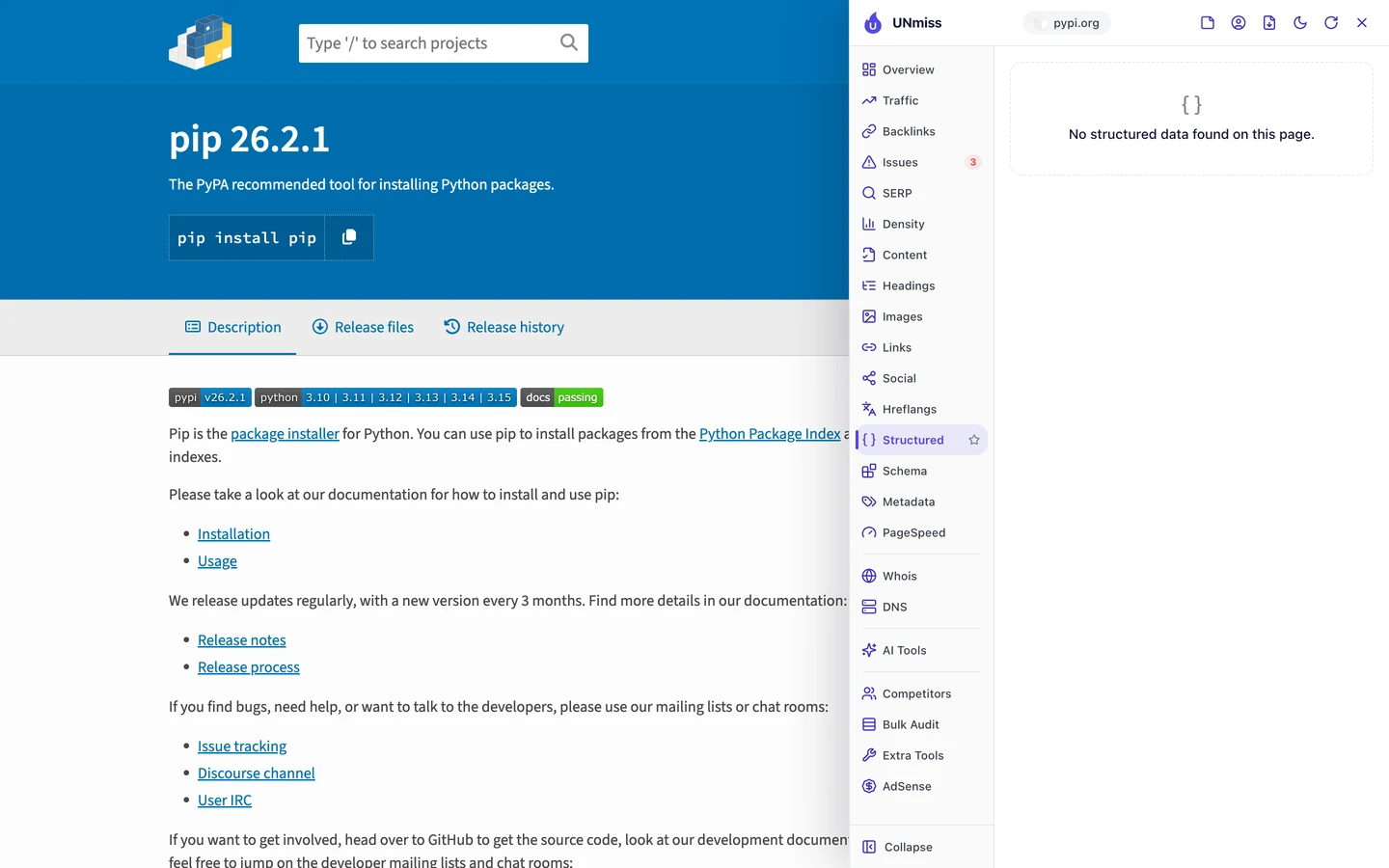1389x868 pixels.
Task: Follow the package installer link
Action: [x=285, y=434]
